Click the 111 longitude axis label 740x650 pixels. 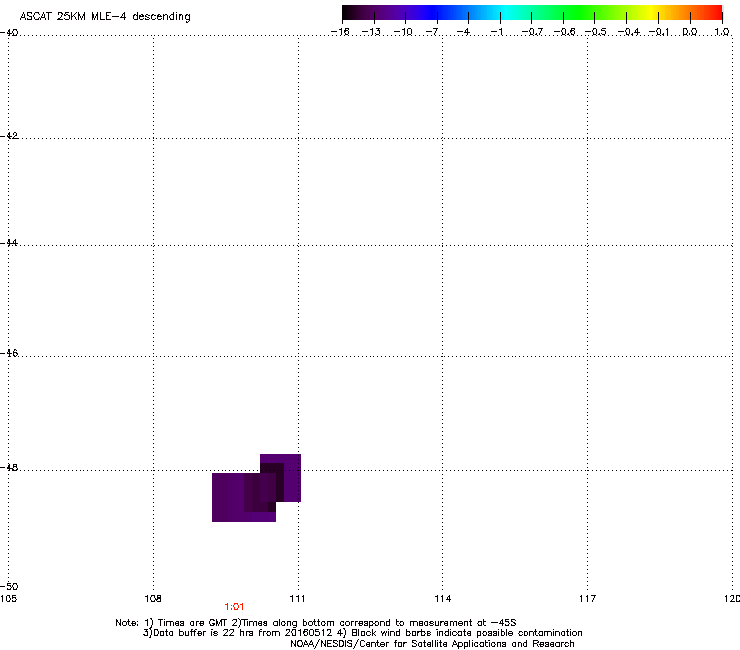click(x=297, y=599)
